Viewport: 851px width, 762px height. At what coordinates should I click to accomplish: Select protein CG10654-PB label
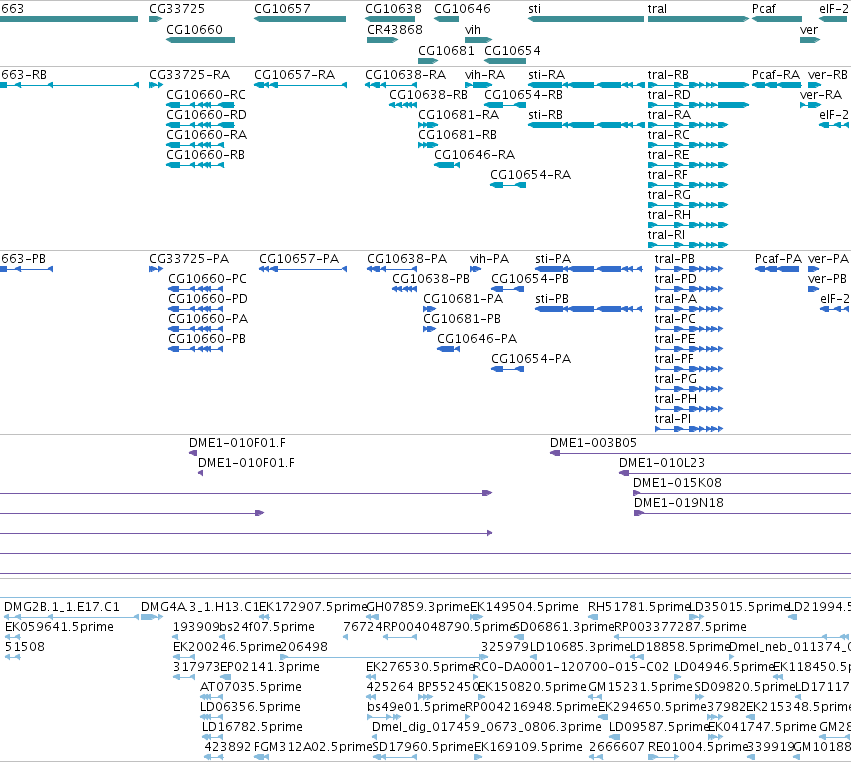tap(530, 278)
